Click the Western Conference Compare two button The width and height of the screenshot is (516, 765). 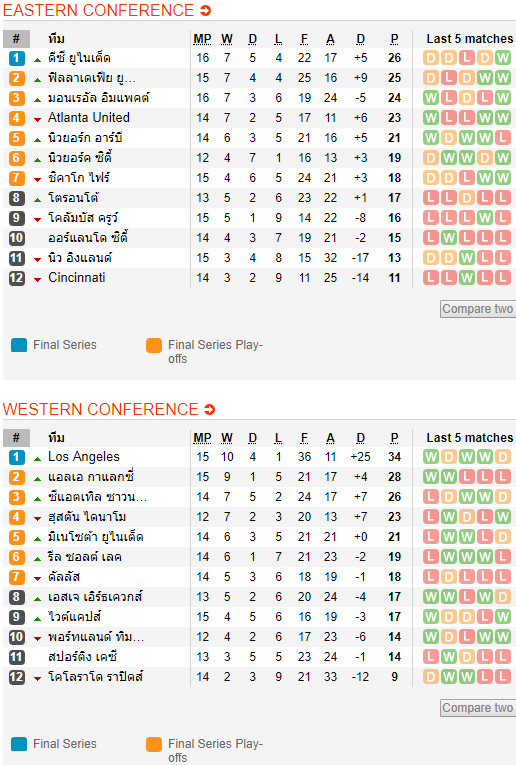478,708
